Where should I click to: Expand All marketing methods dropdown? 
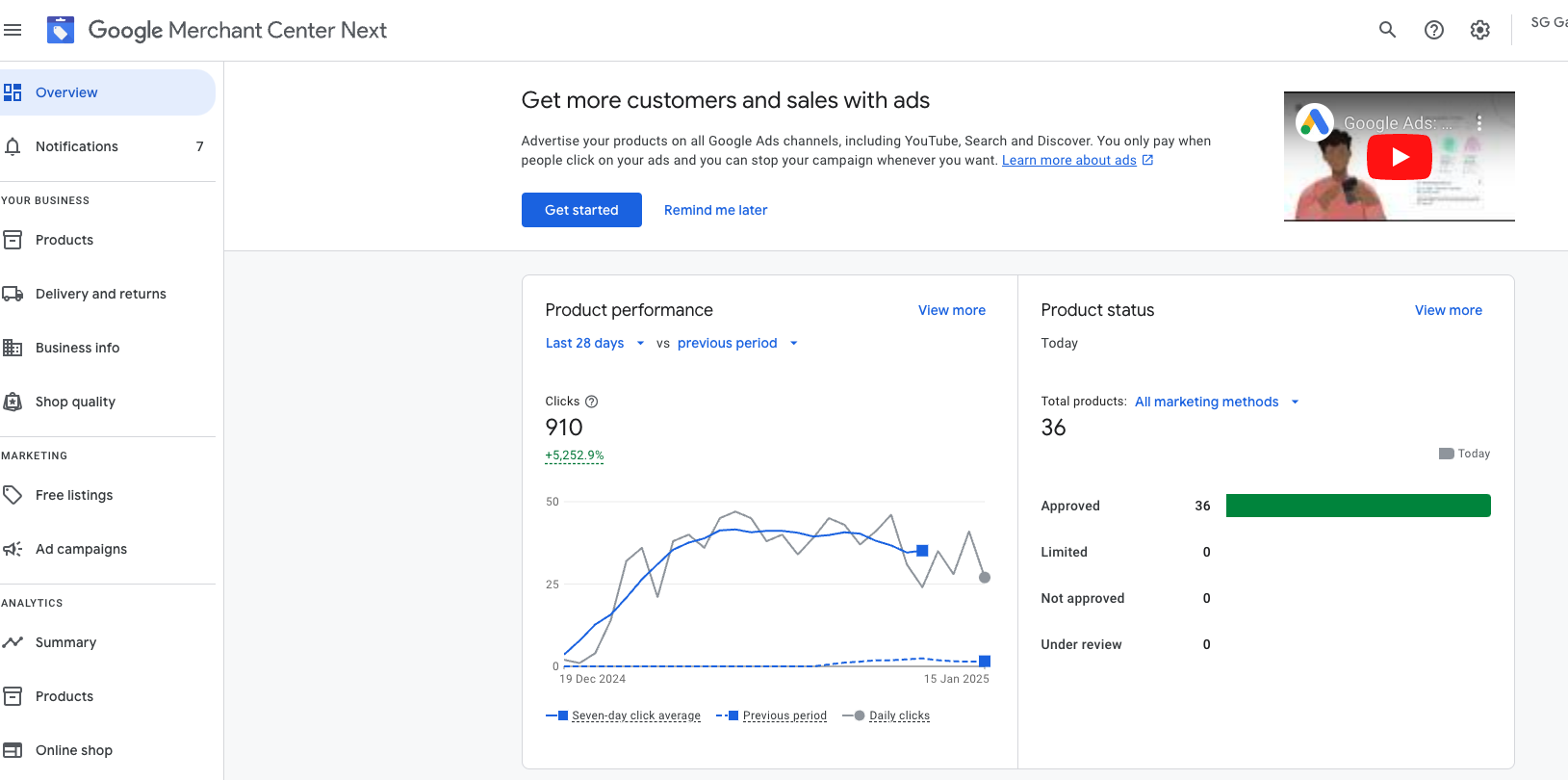pos(1217,402)
